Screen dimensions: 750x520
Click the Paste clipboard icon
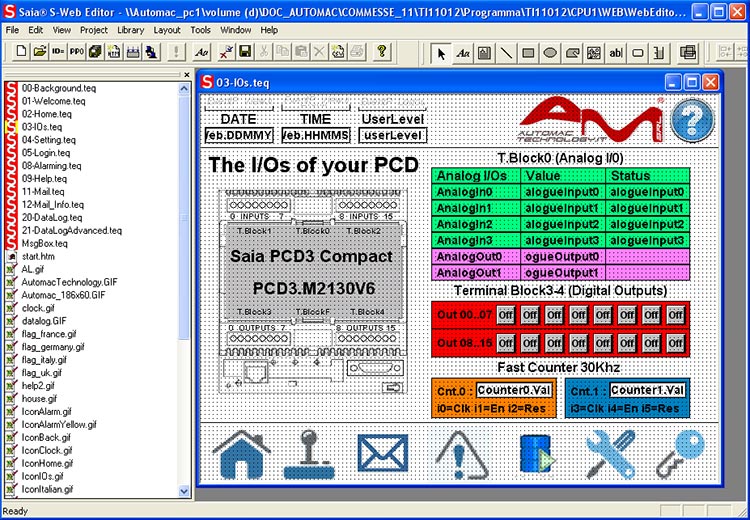coord(301,51)
